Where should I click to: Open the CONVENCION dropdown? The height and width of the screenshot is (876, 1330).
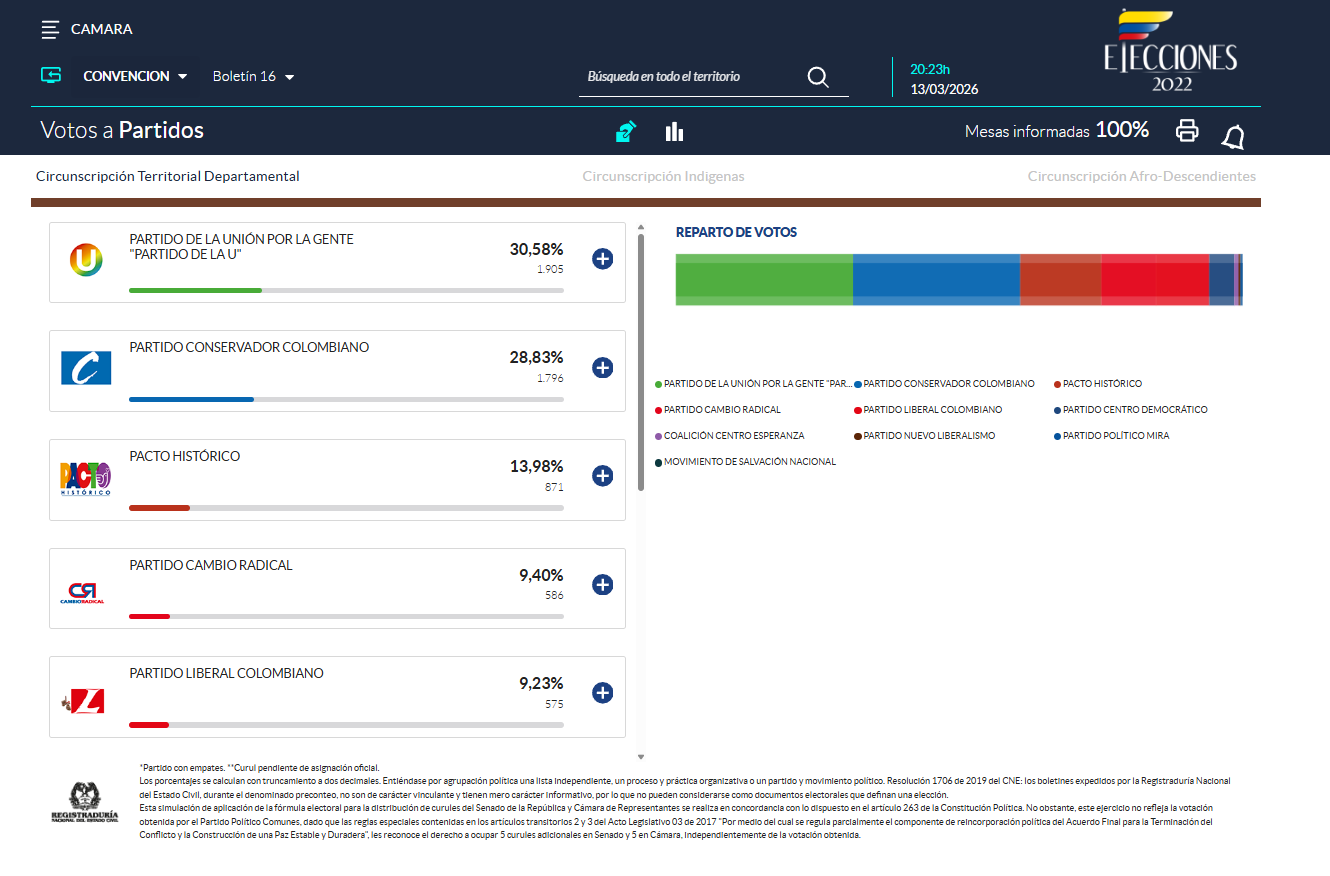point(135,76)
